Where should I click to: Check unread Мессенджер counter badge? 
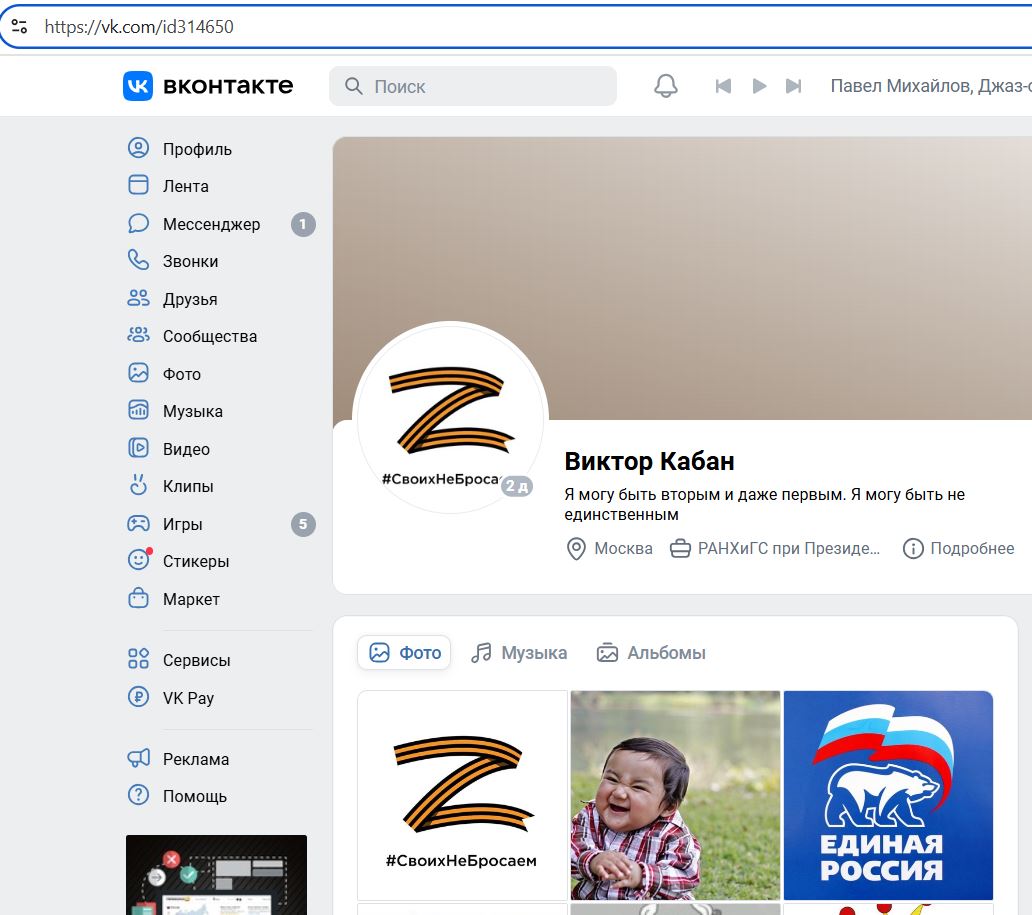[303, 224]
